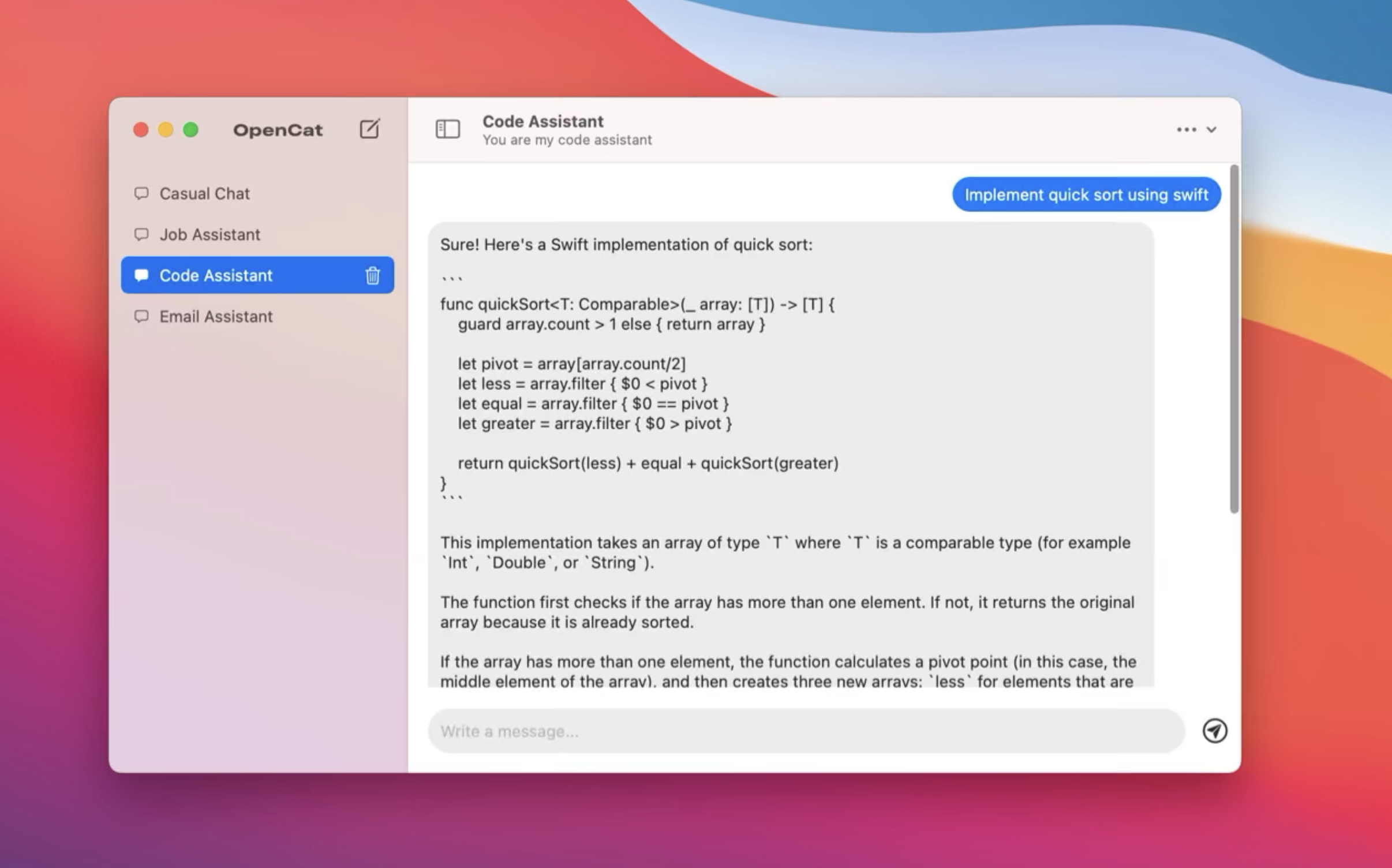Click the OpenCat app title
This screenshot has width=1392, height=868.
tap(278, 130)
